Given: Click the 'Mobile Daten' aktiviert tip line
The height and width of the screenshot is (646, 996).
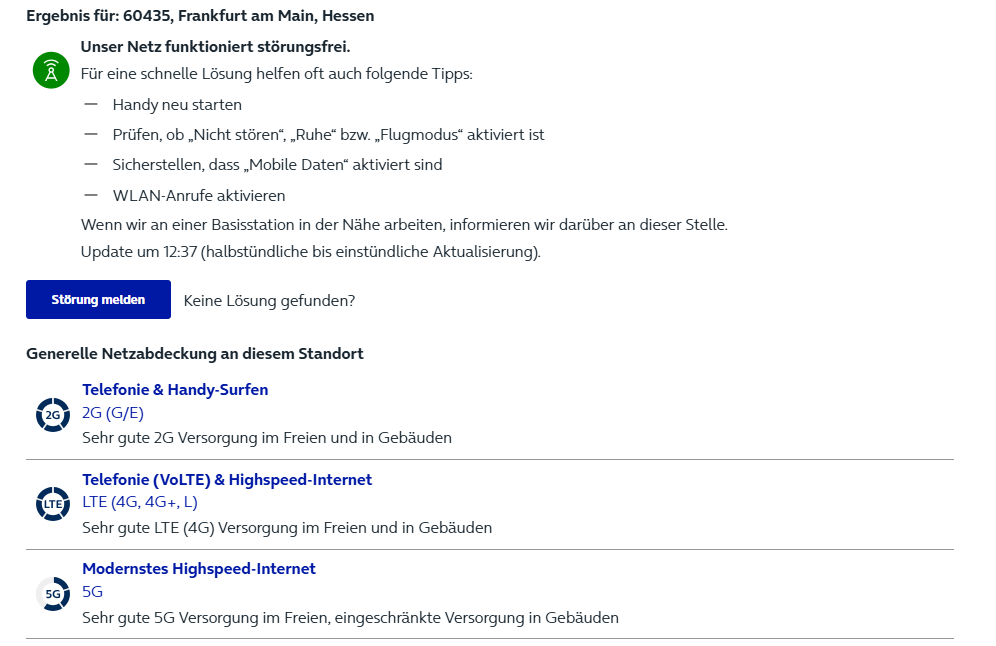Looking at the screenshot, I should pyautogui.click(x=278, y=165).
